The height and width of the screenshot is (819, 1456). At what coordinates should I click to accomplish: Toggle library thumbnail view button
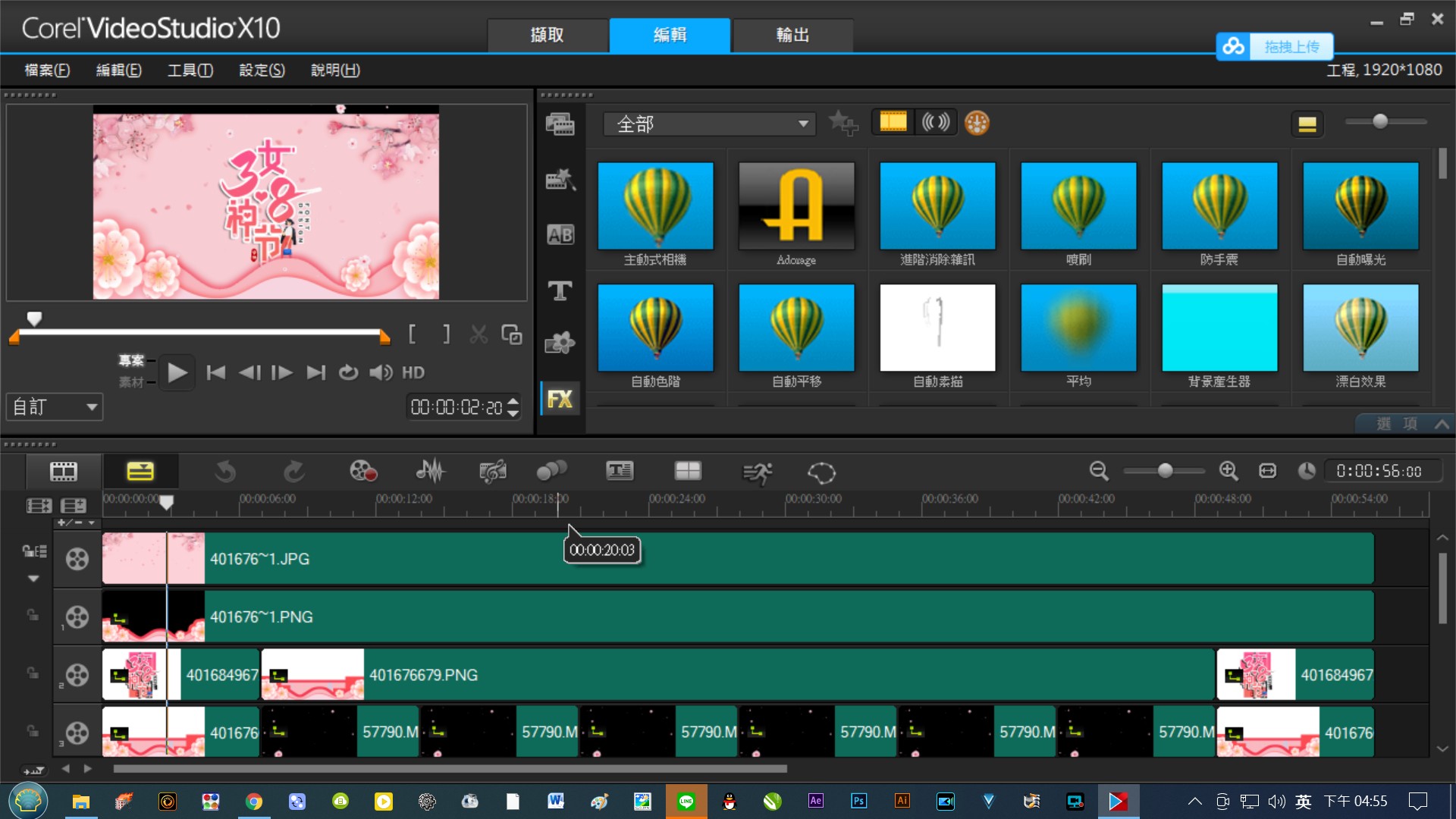[1307, 124]
